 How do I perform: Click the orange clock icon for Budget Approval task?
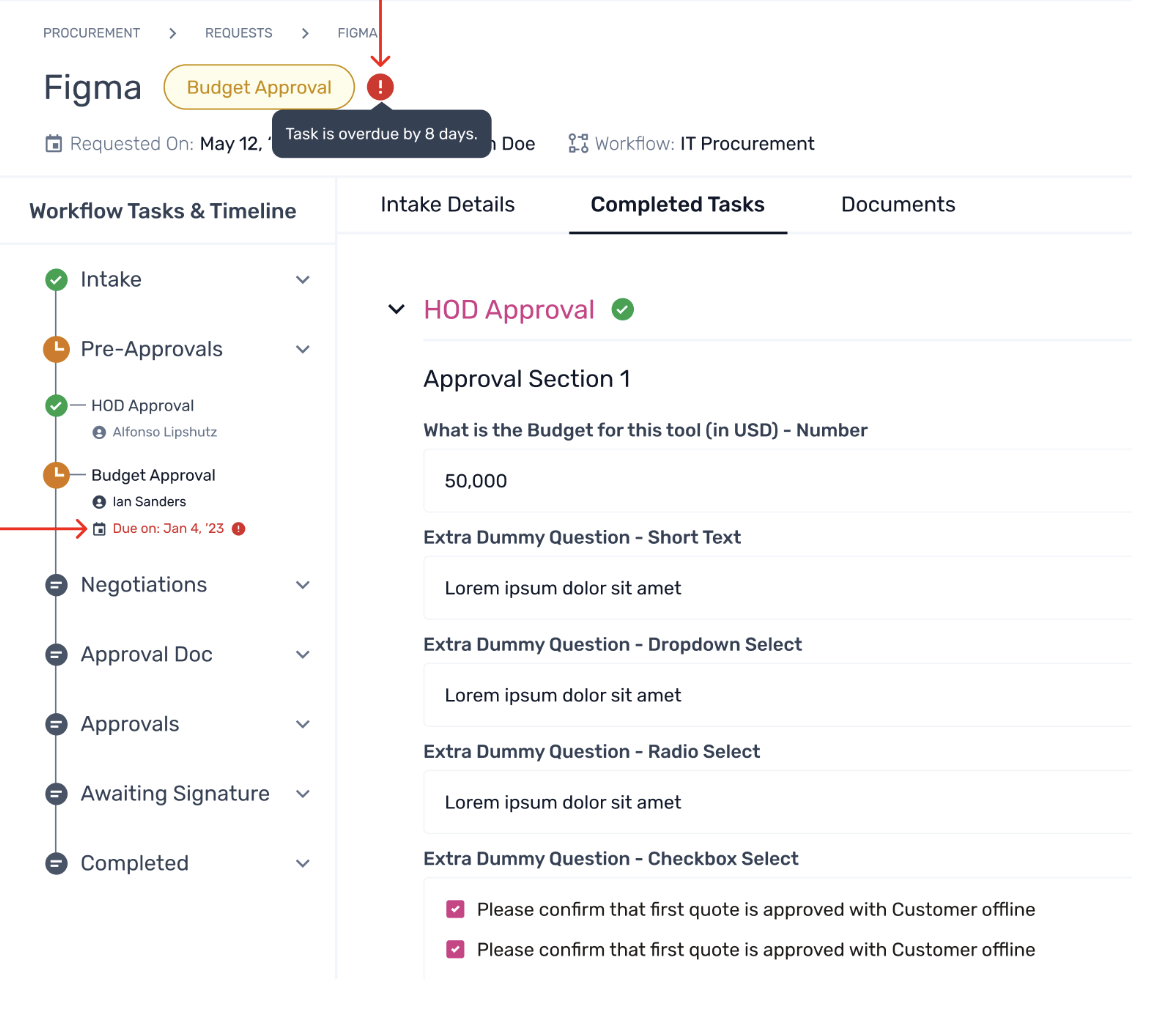pos(56,476)
